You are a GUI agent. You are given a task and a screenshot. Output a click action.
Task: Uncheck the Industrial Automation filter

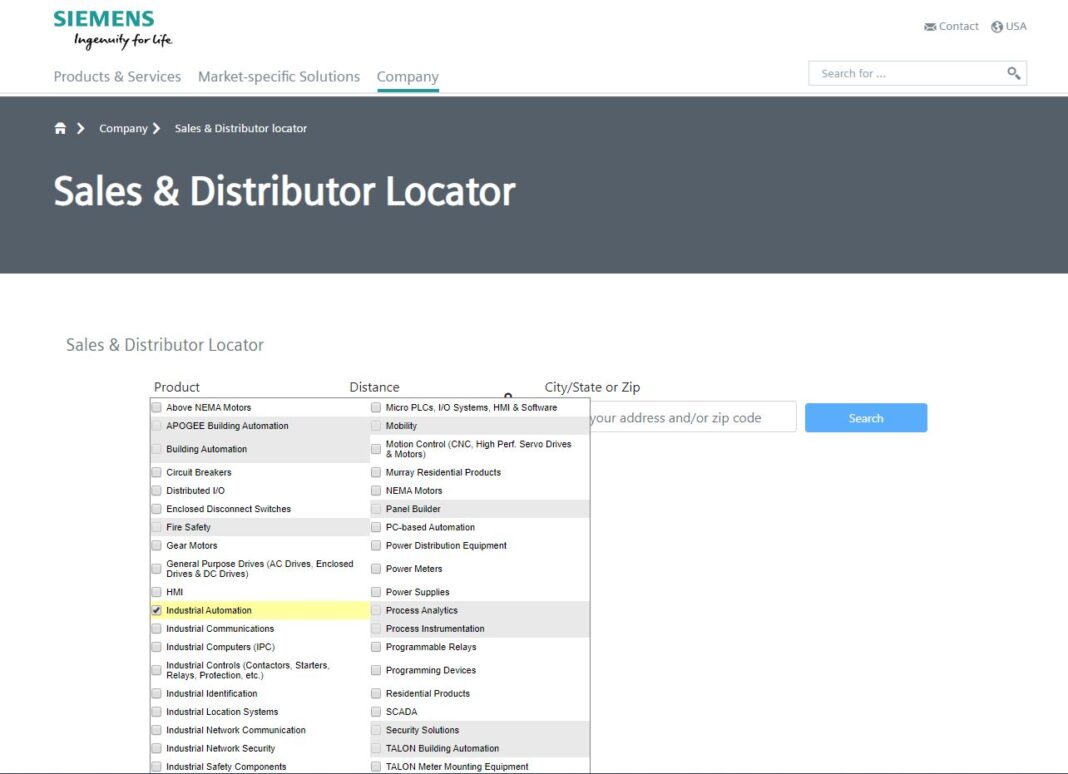click(156, 609)
